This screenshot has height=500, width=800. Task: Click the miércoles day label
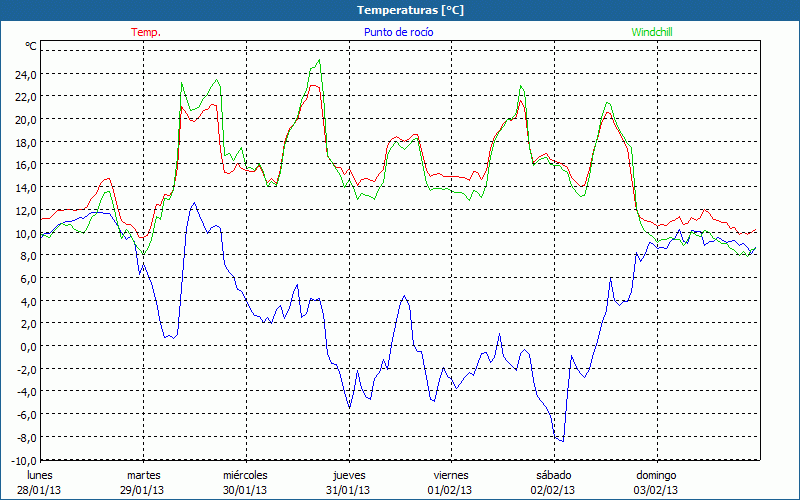[245, 475]
